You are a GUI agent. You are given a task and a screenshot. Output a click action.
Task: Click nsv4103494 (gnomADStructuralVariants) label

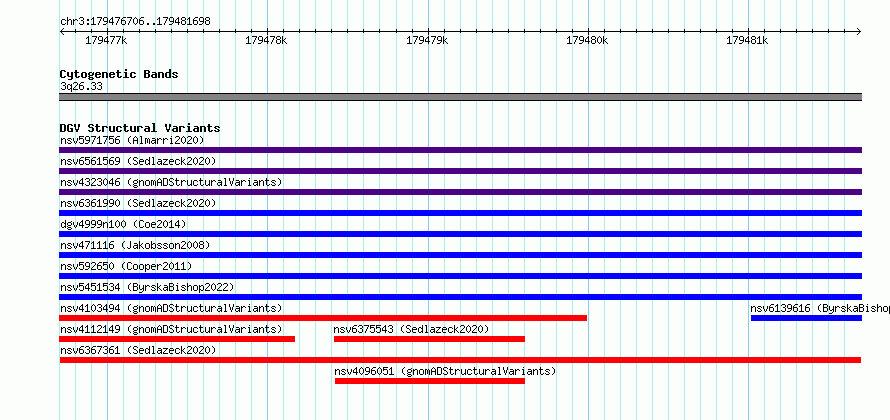[171, 308]
